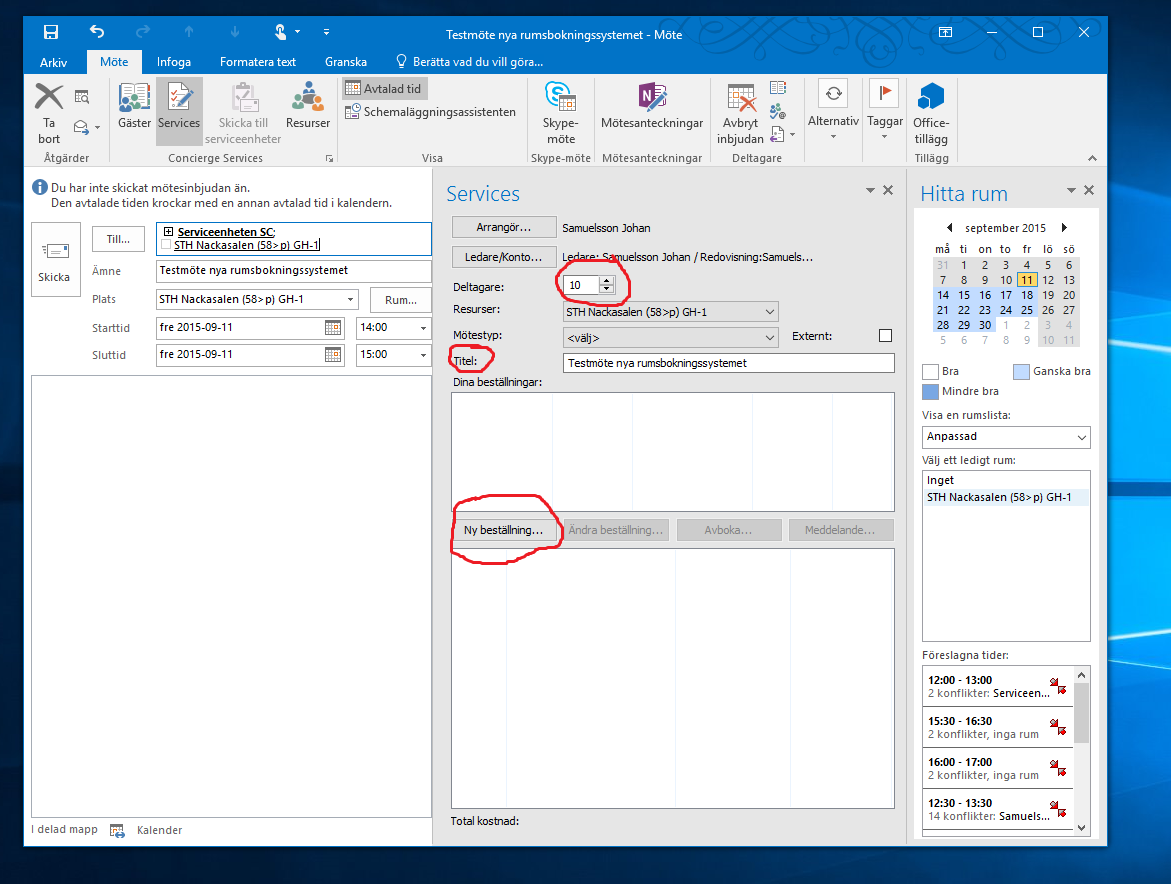Go to the next month in Hitta rum
The width and height of the screenshot is (1171, 884).
[x=1064, y=228]
